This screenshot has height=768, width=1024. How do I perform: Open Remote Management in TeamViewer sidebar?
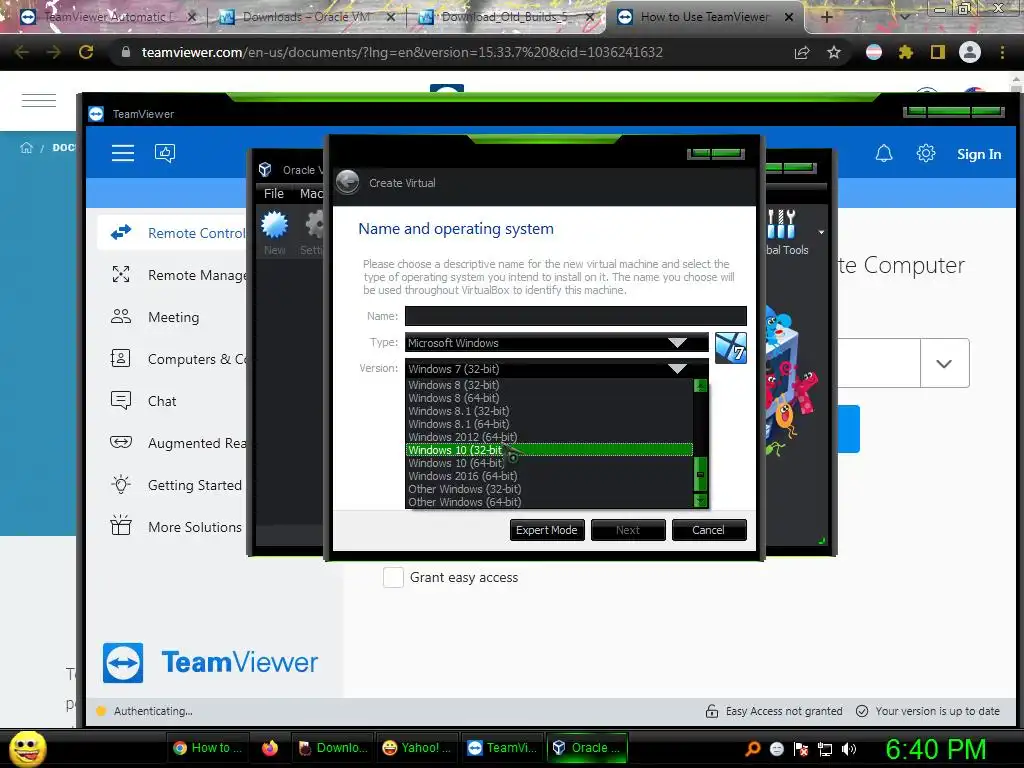pyautogui.click(x=173, y=275)
